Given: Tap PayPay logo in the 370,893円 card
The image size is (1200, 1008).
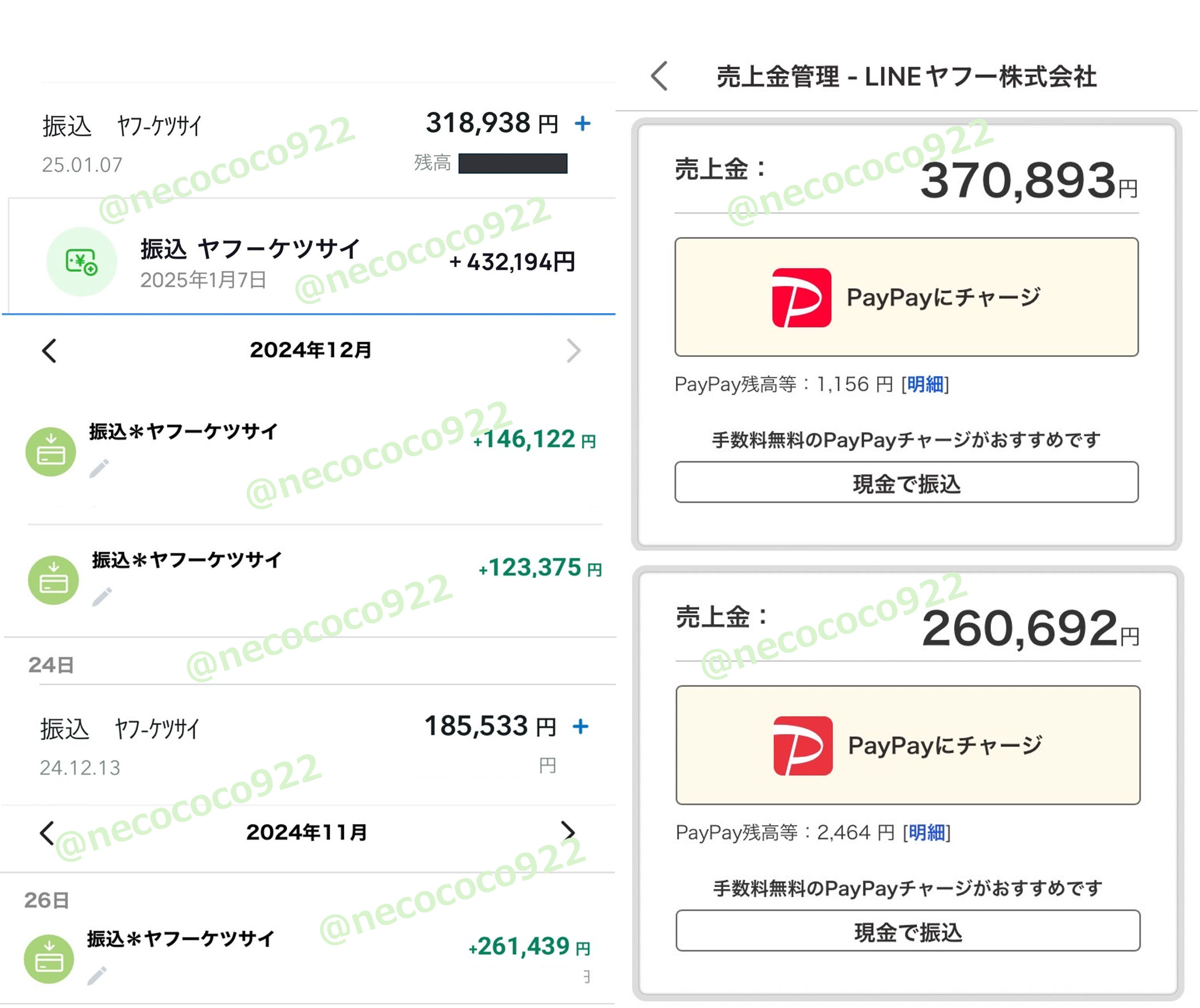Looking at the screenshot, I should click(802, 298).
